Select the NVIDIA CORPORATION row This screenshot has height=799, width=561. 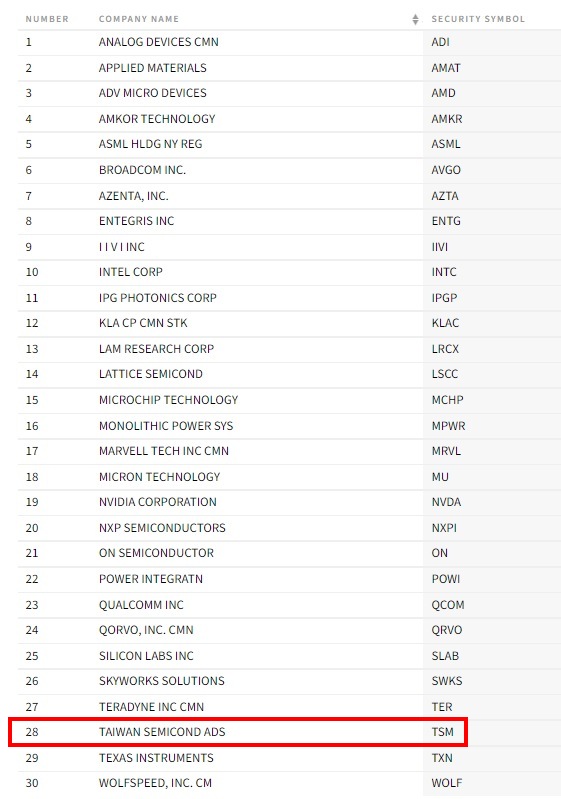pos(289,502)
